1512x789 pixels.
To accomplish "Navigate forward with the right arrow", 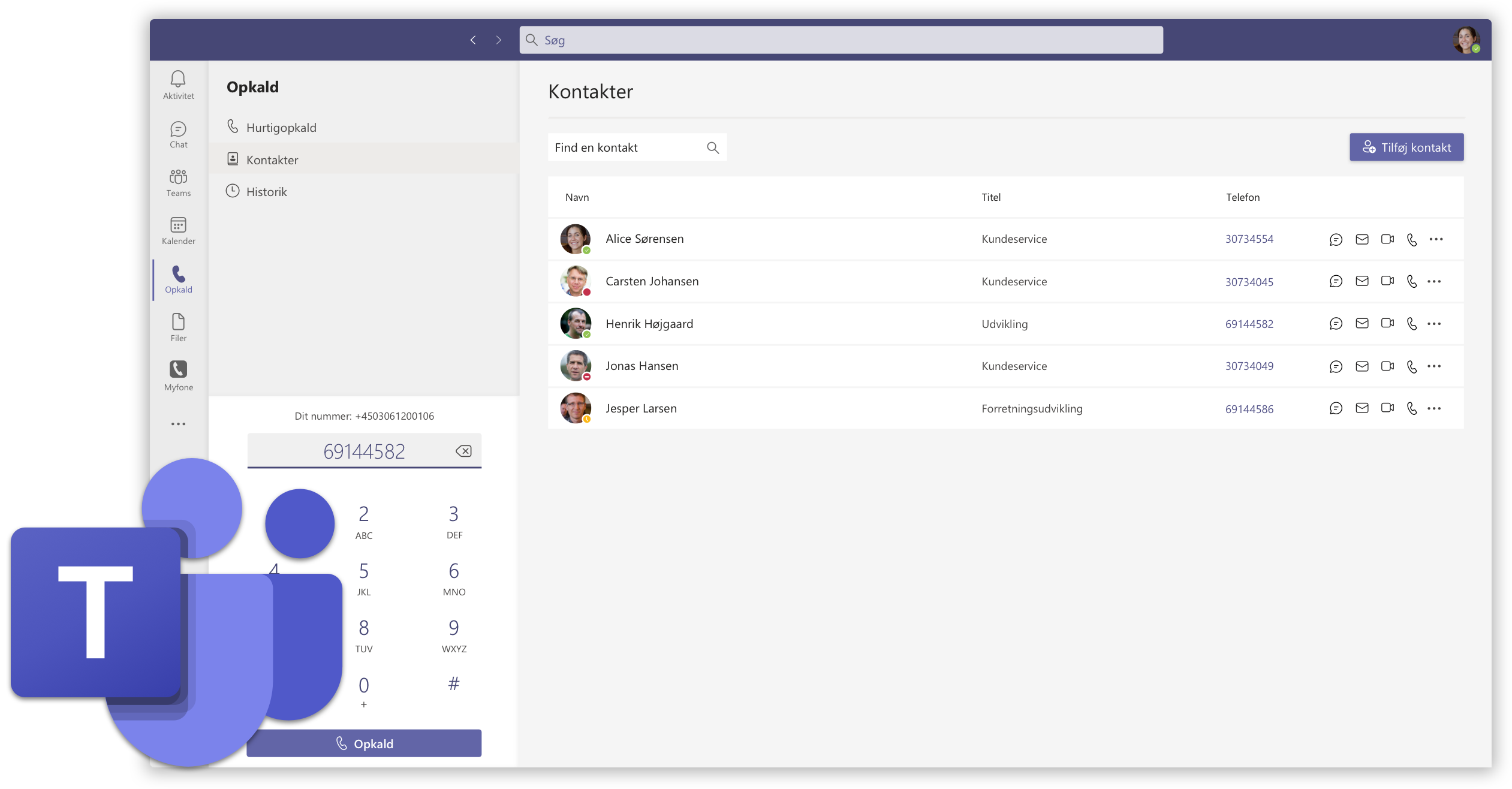I will coord(499,40).
